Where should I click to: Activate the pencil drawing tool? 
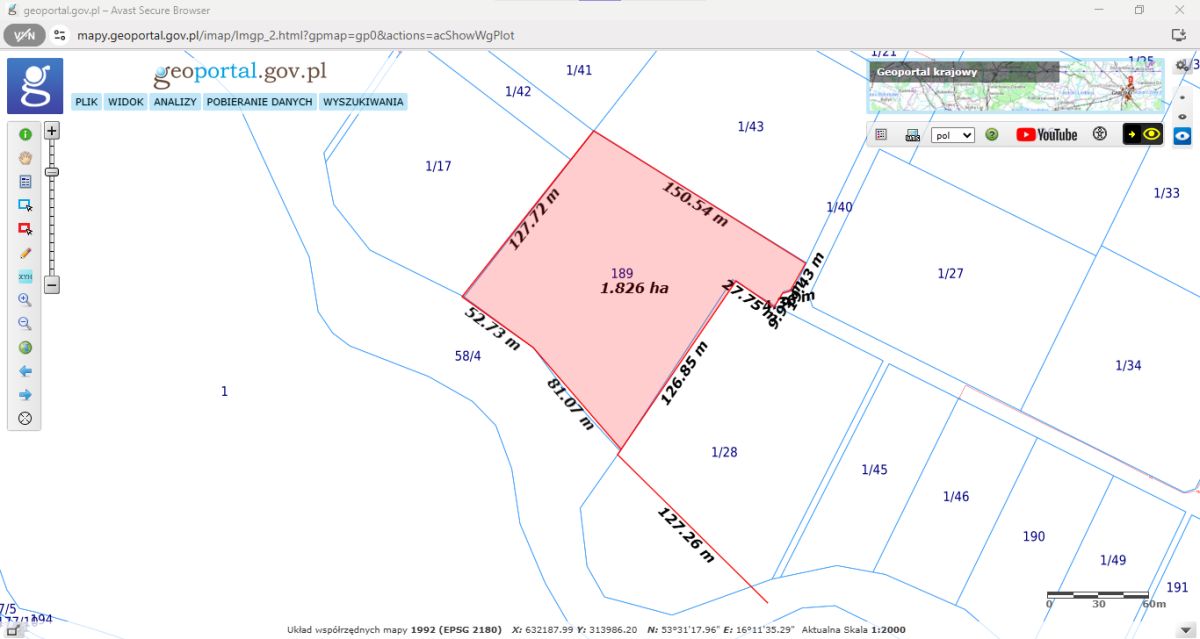coord(25,253)
